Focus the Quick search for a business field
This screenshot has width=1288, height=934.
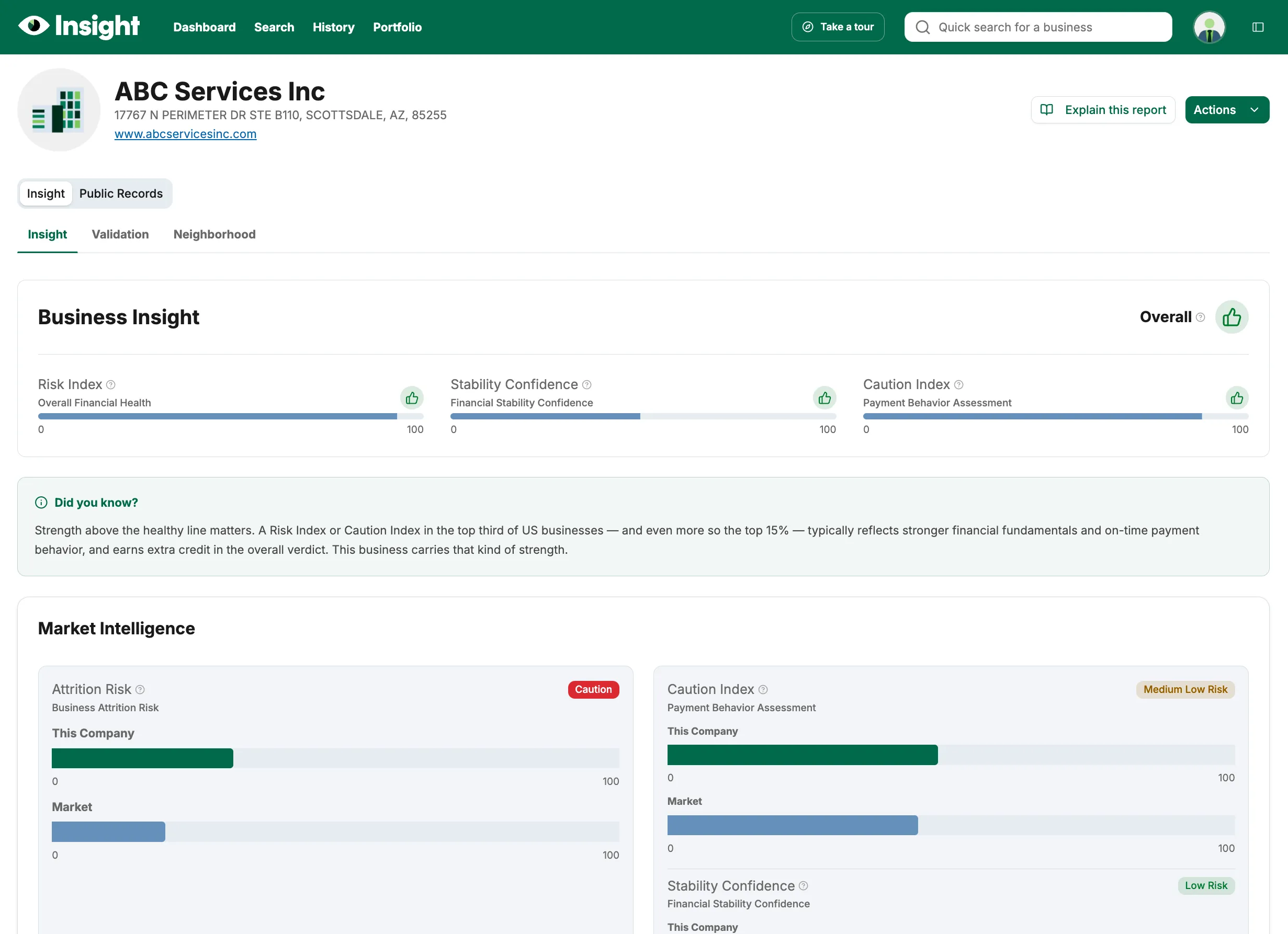coord(1038,27)
